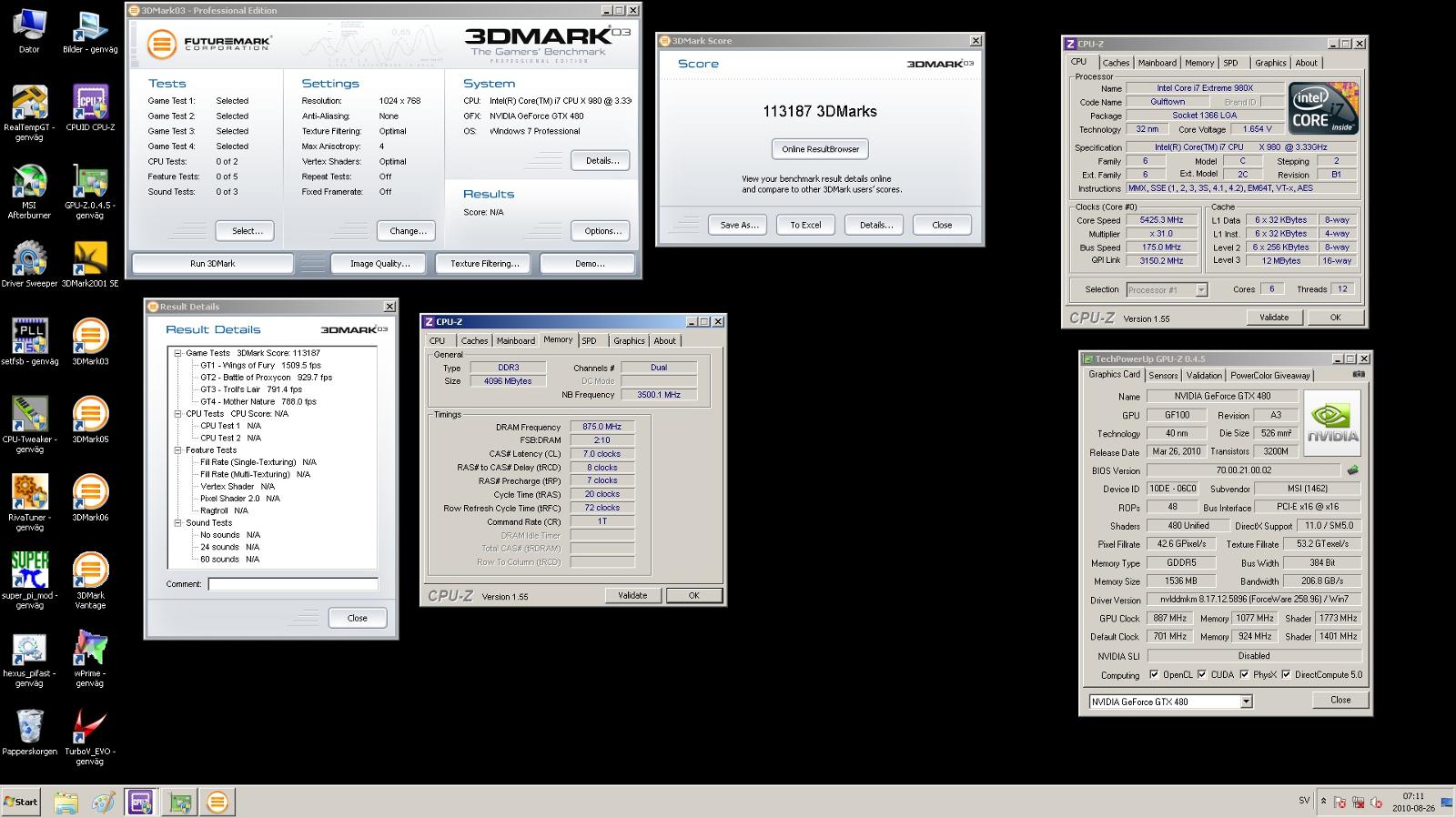Click system Details button in 3DMark03
The image size is (1456, 818).
(x=602, y=161)
